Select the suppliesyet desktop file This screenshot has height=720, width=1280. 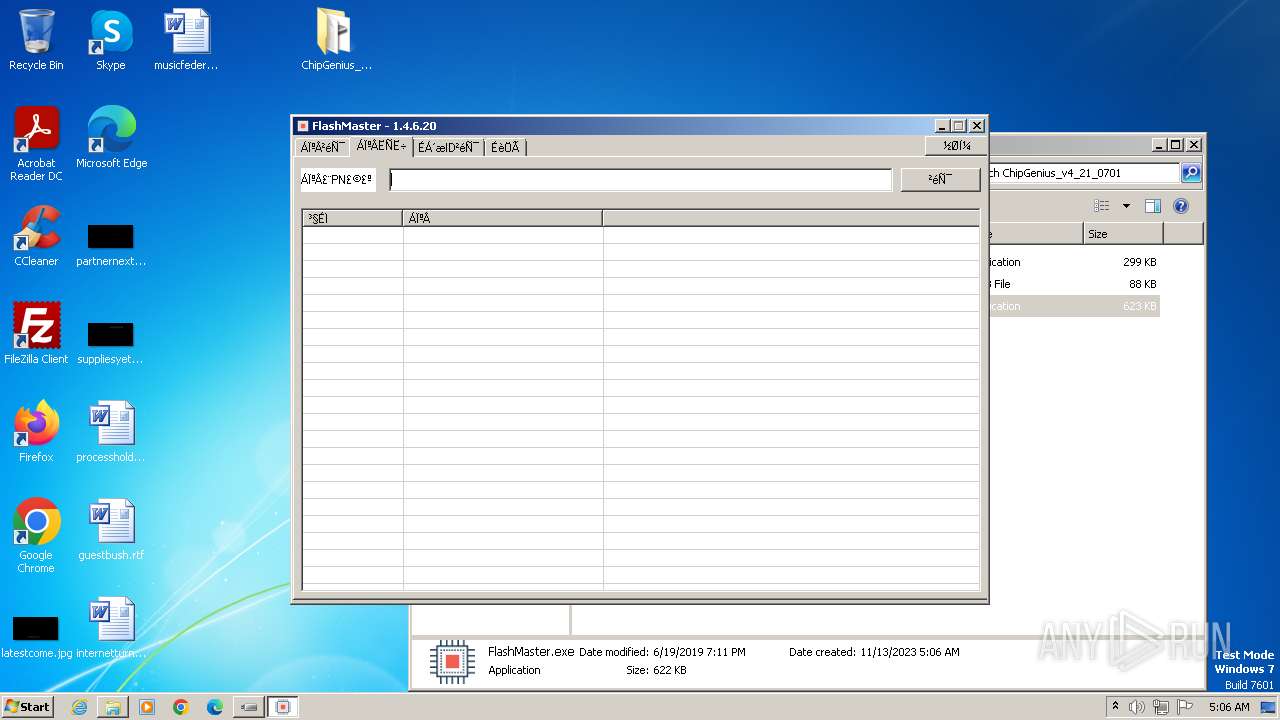tap(111, 342)
